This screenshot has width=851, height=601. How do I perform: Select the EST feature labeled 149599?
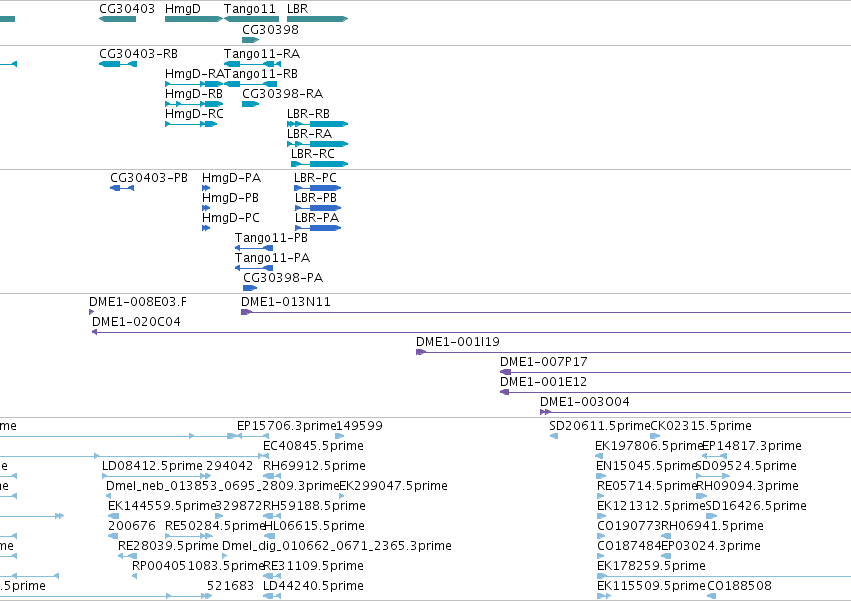coord(340,436)
